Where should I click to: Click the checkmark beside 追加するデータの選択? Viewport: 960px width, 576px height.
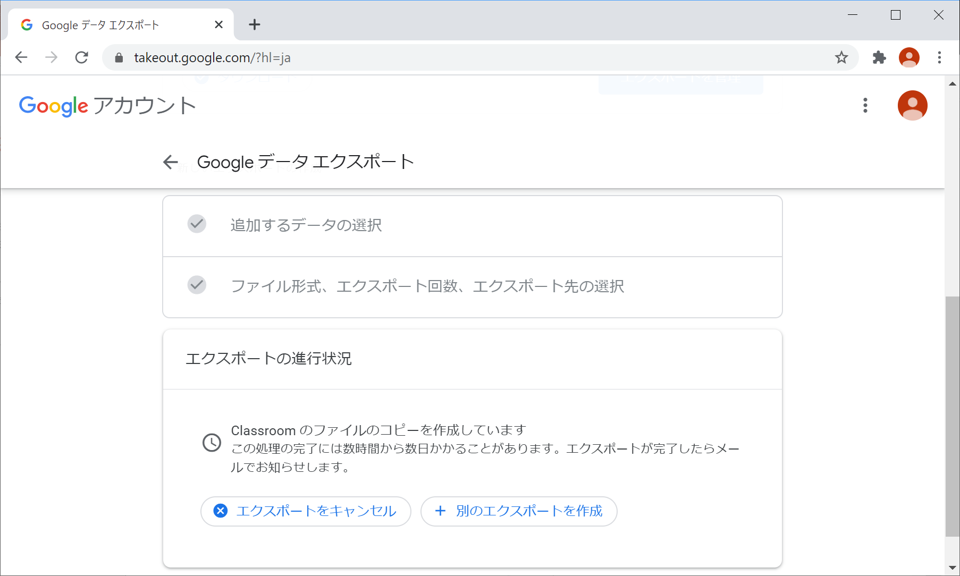[197, 224]
